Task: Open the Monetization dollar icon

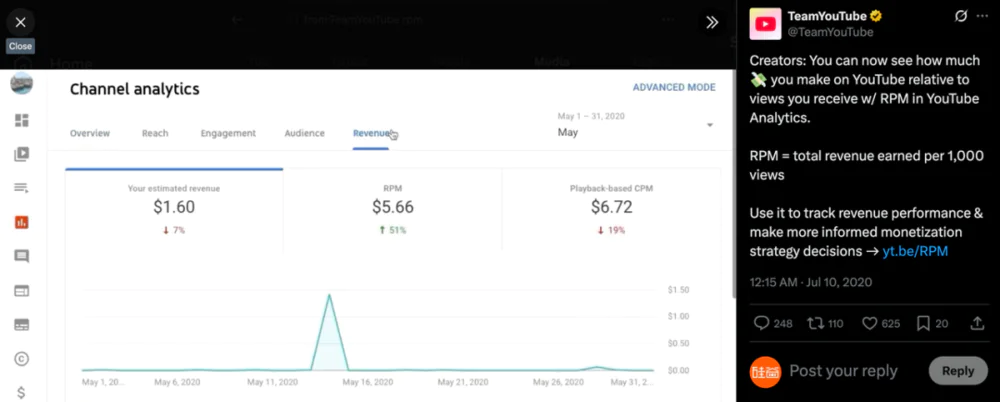Action: 21,392
